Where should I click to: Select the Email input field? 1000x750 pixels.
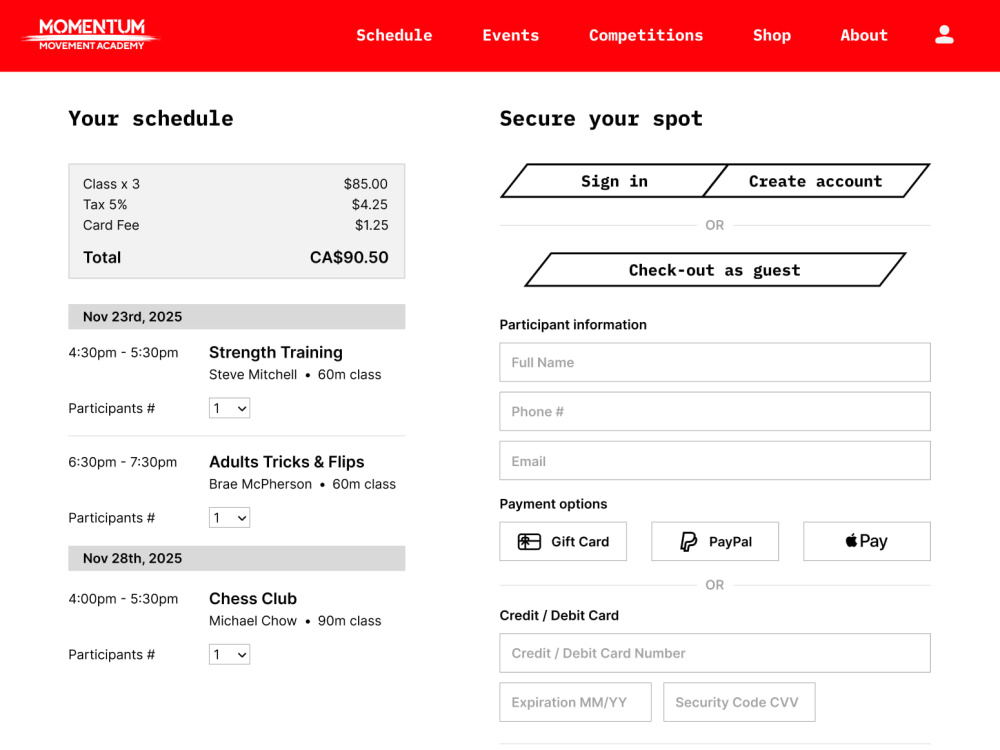714,460
